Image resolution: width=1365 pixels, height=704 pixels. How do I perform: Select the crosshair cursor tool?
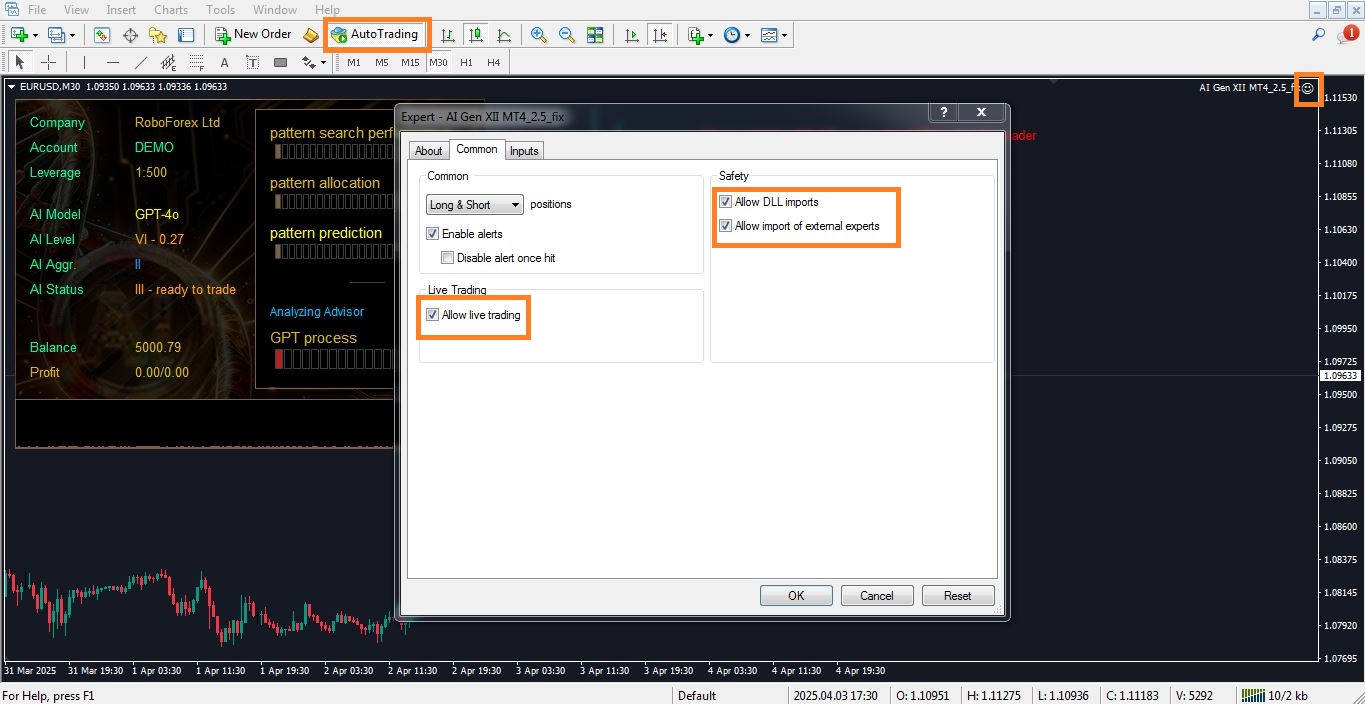[48, 62]
